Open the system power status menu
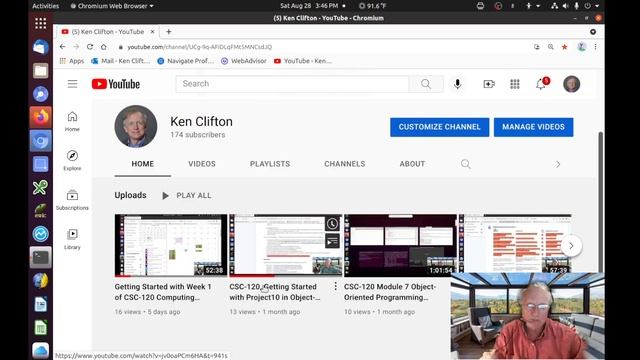 pos(591,6)
